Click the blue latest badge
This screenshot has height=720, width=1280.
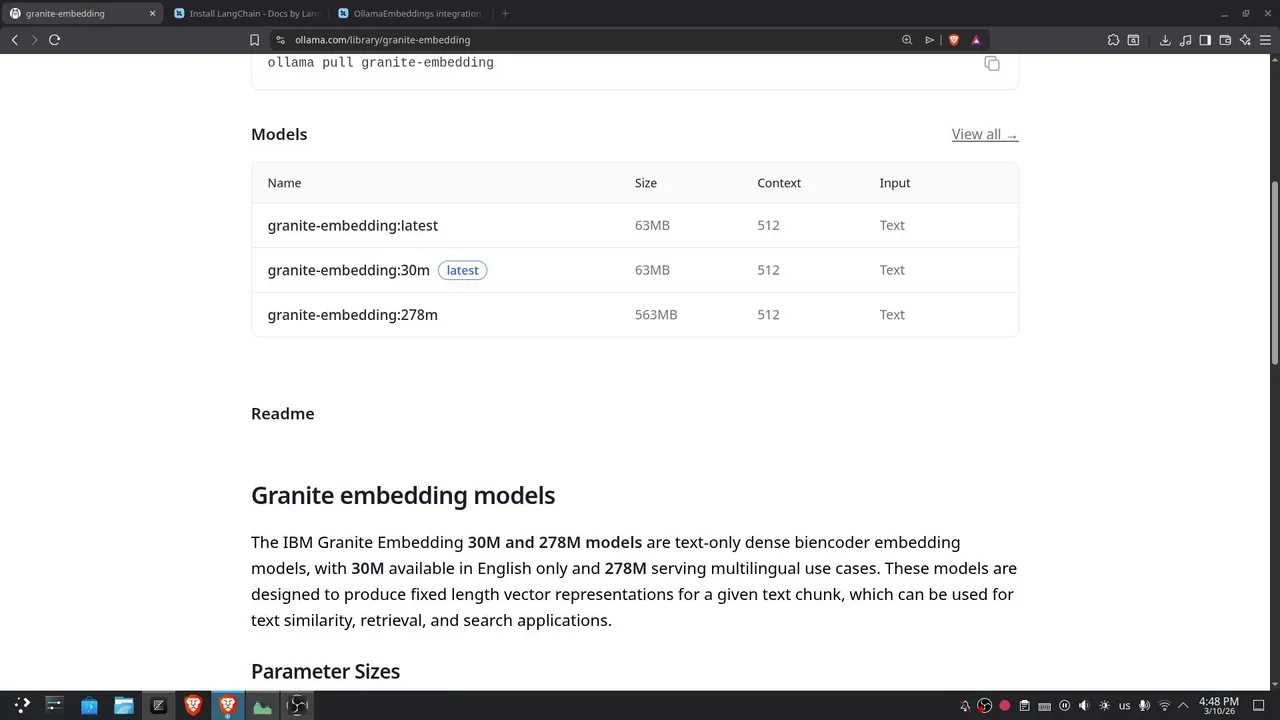[462, 270]
